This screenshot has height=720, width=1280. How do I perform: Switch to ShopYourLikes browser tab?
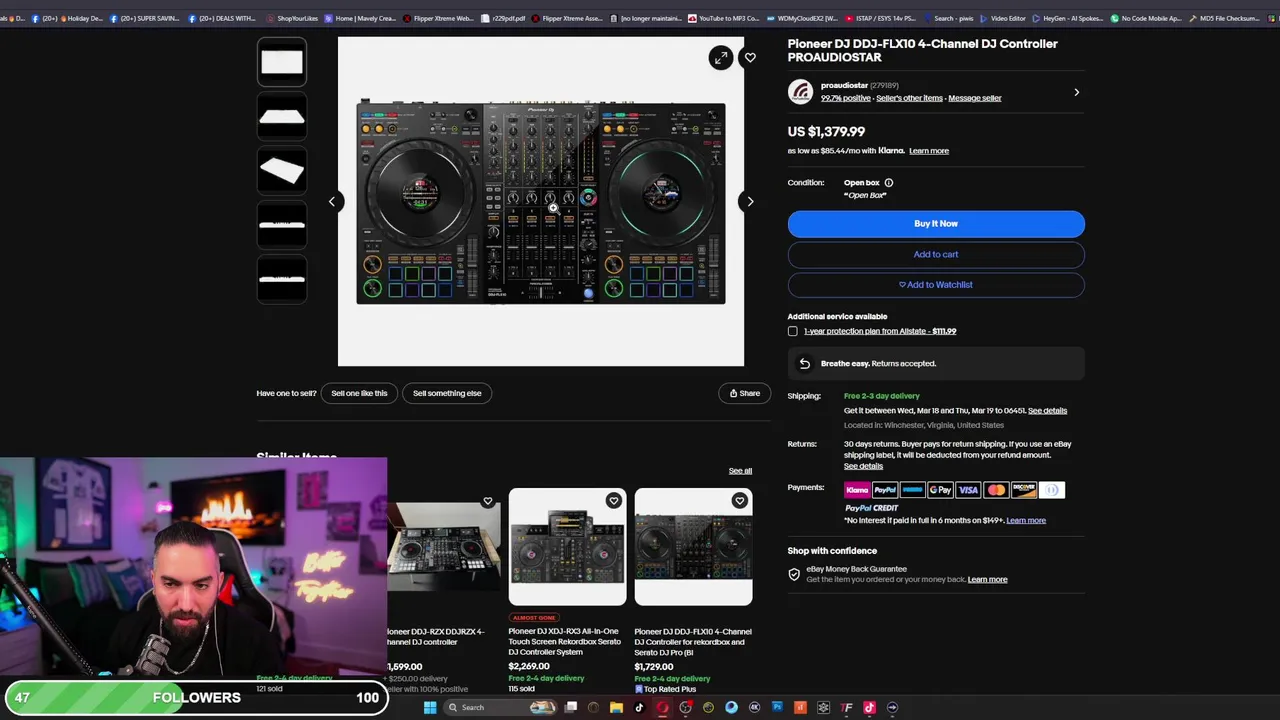point(292,18)
